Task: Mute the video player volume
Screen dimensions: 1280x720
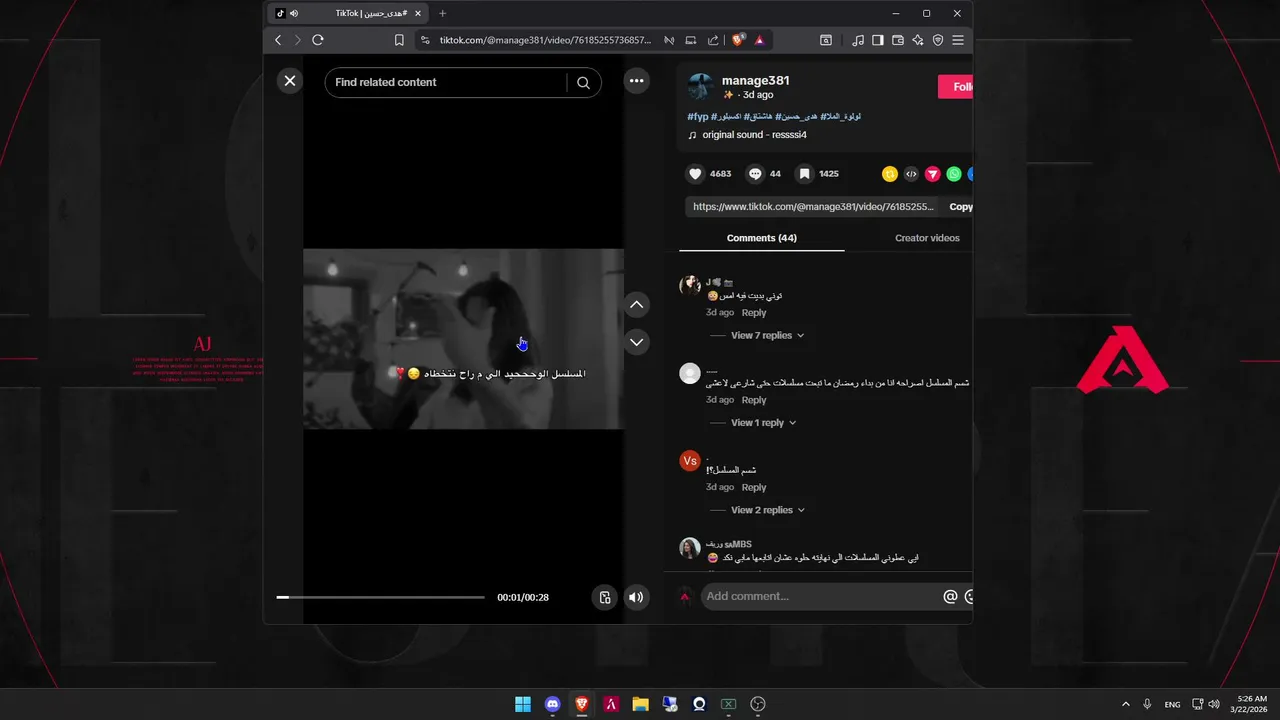Action: coord(636,597)
